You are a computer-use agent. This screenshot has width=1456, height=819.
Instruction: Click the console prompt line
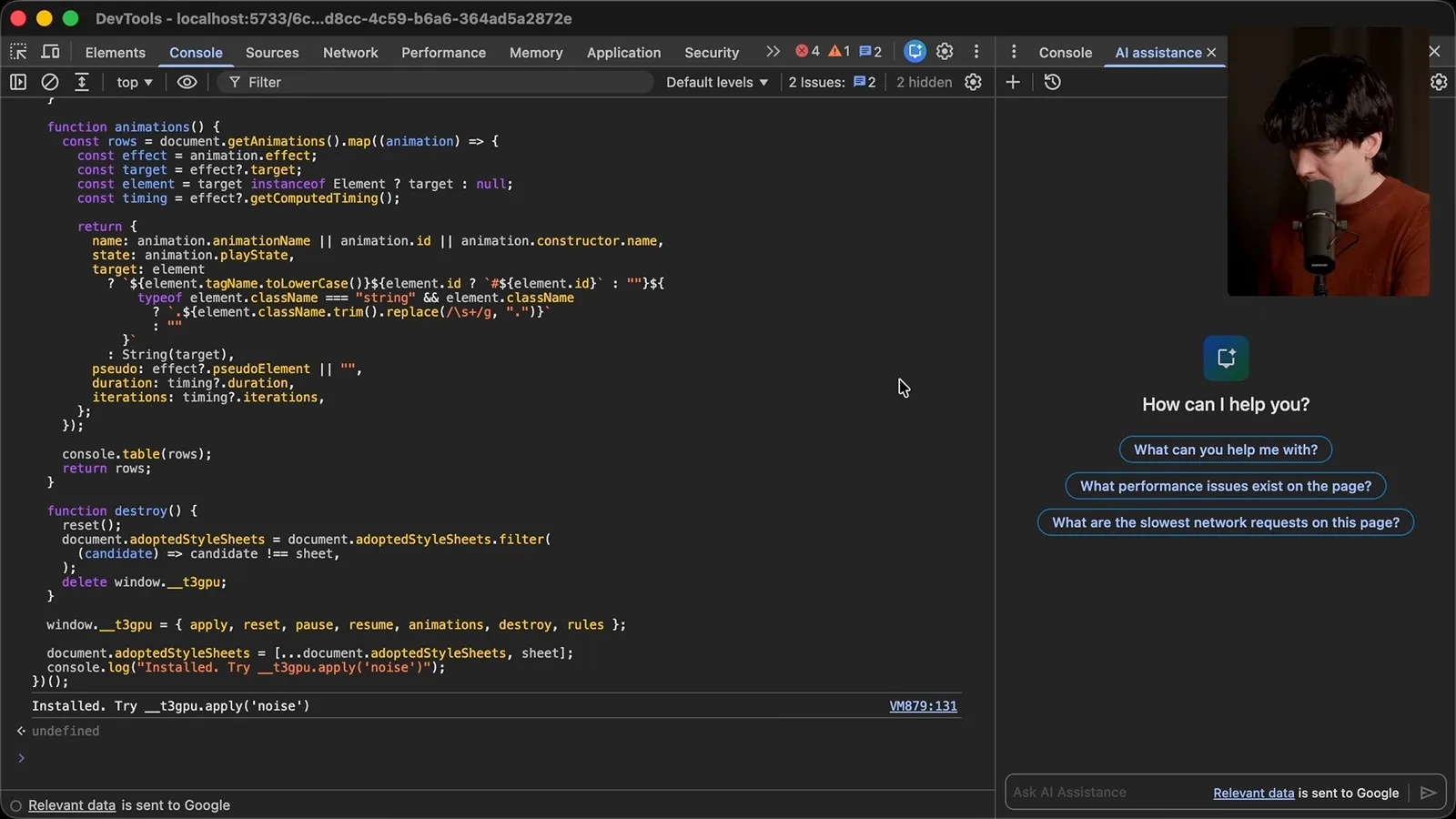coord(496,758)
